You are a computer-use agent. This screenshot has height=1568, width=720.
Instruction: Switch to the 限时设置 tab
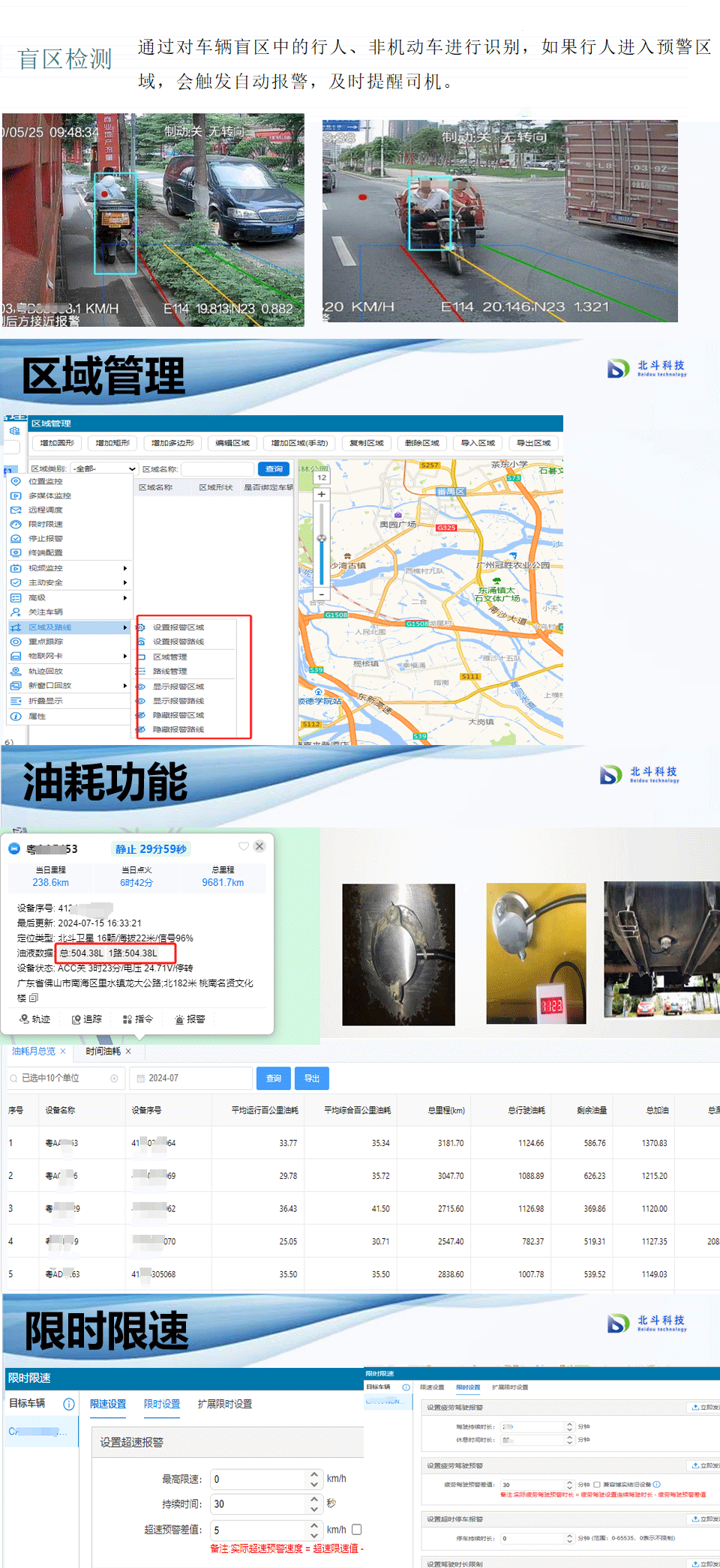(162, 1404)
